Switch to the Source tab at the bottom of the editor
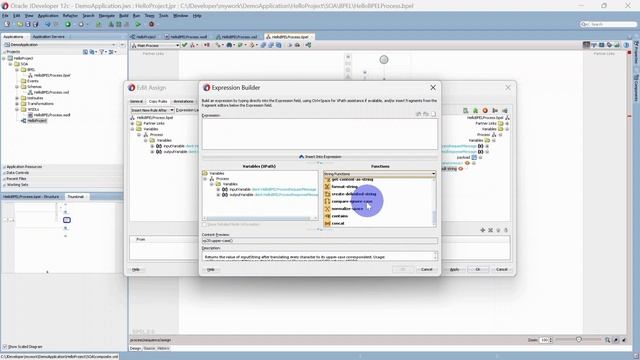 click(149, 349)
